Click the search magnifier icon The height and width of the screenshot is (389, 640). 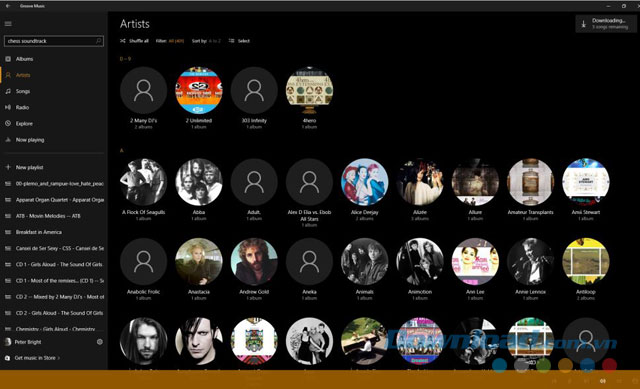point(98,41)
